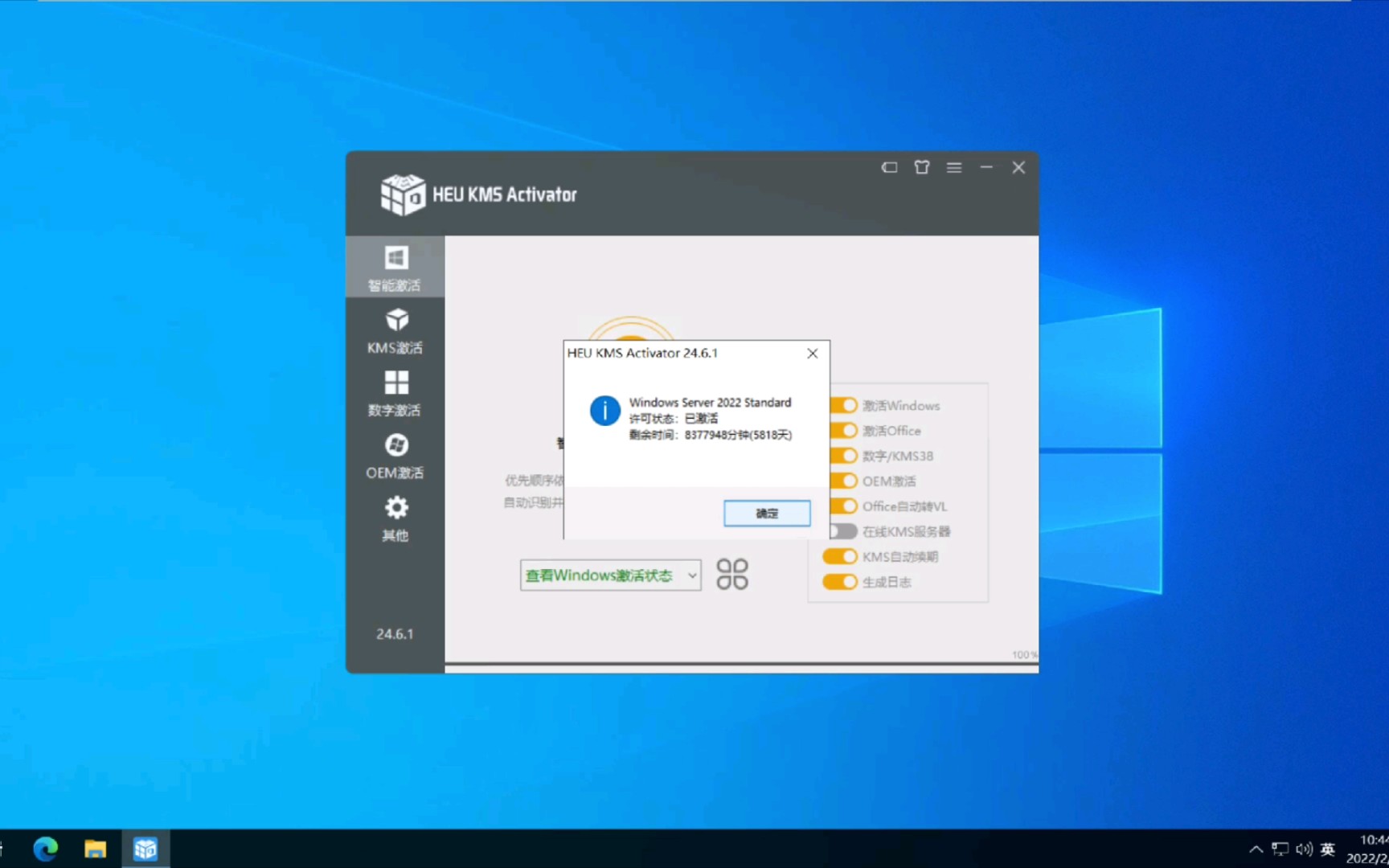Toggle the 激活Windows switch
Image resolution: width=1389 pixels, height=868 pixels.
[843, 405]
